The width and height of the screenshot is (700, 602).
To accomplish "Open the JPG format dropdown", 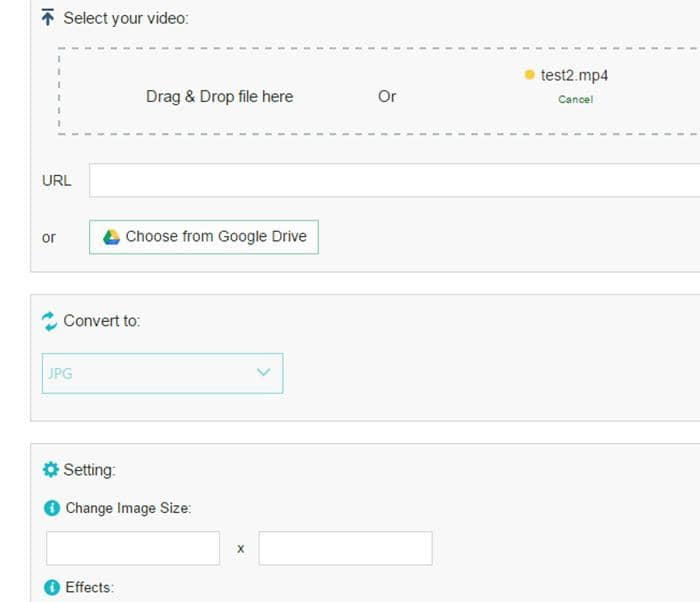I will point(162,373).
